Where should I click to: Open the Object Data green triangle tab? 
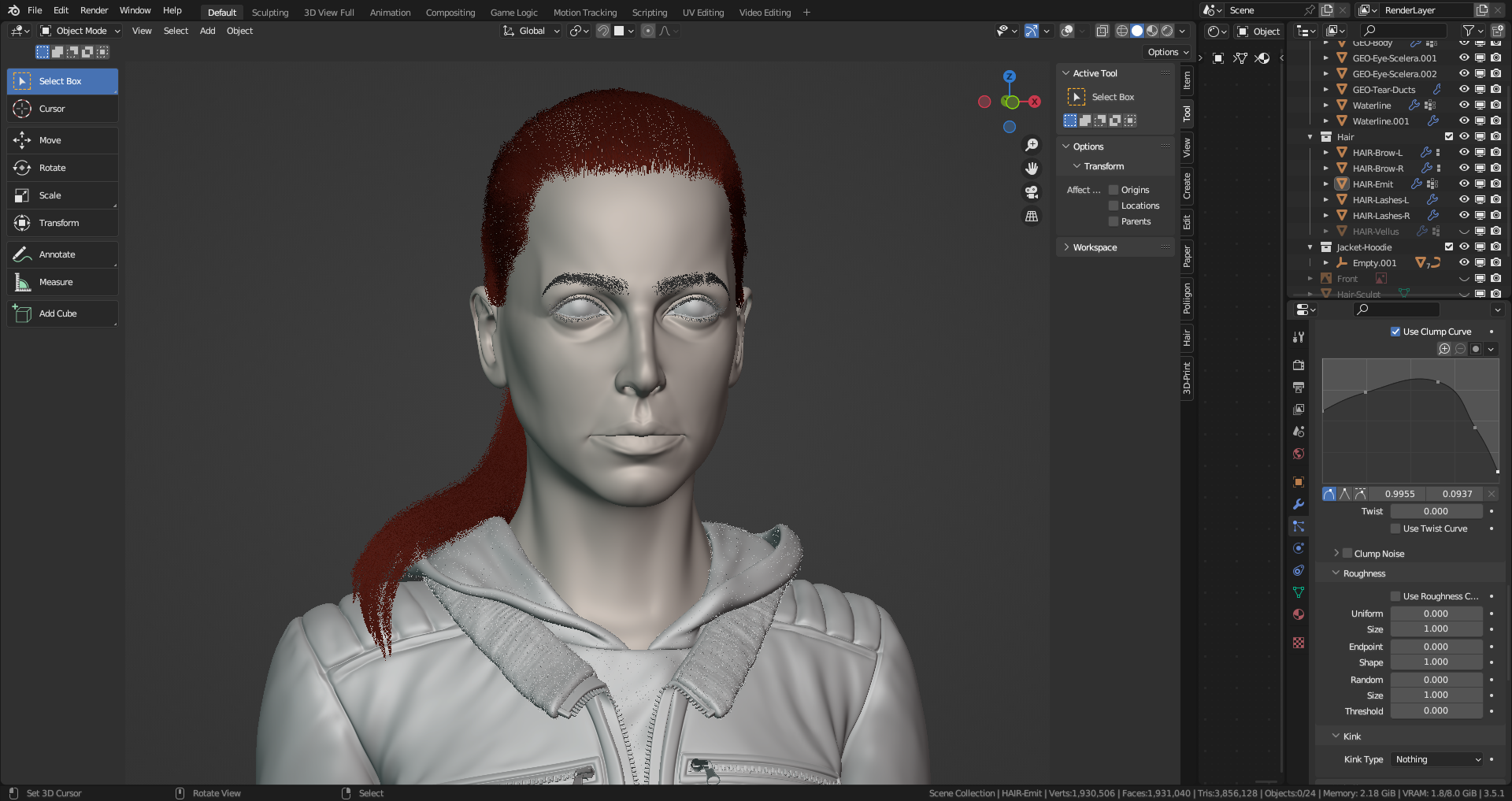point(1299,592)
